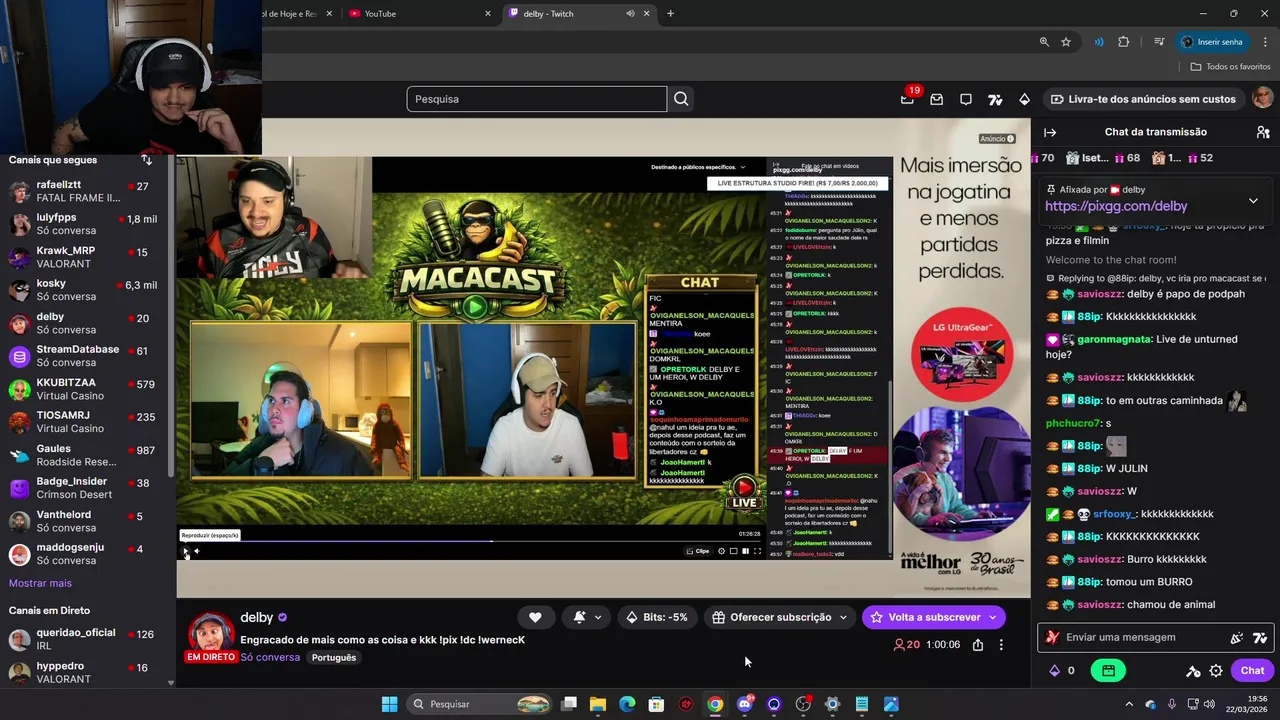
Task: Collapse the chat panel with arrow icon
Action: point(1050,132)
